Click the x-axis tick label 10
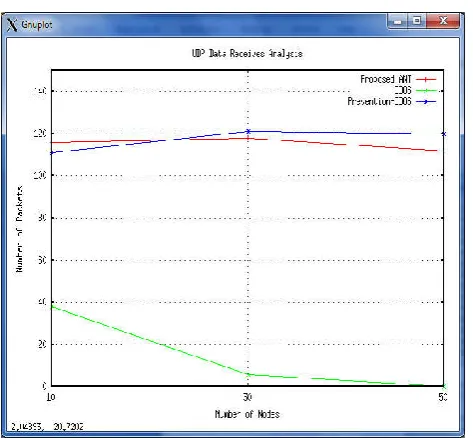Image resolution: width=473 pixels, height=438 pixels. click(x=51, y=397)
